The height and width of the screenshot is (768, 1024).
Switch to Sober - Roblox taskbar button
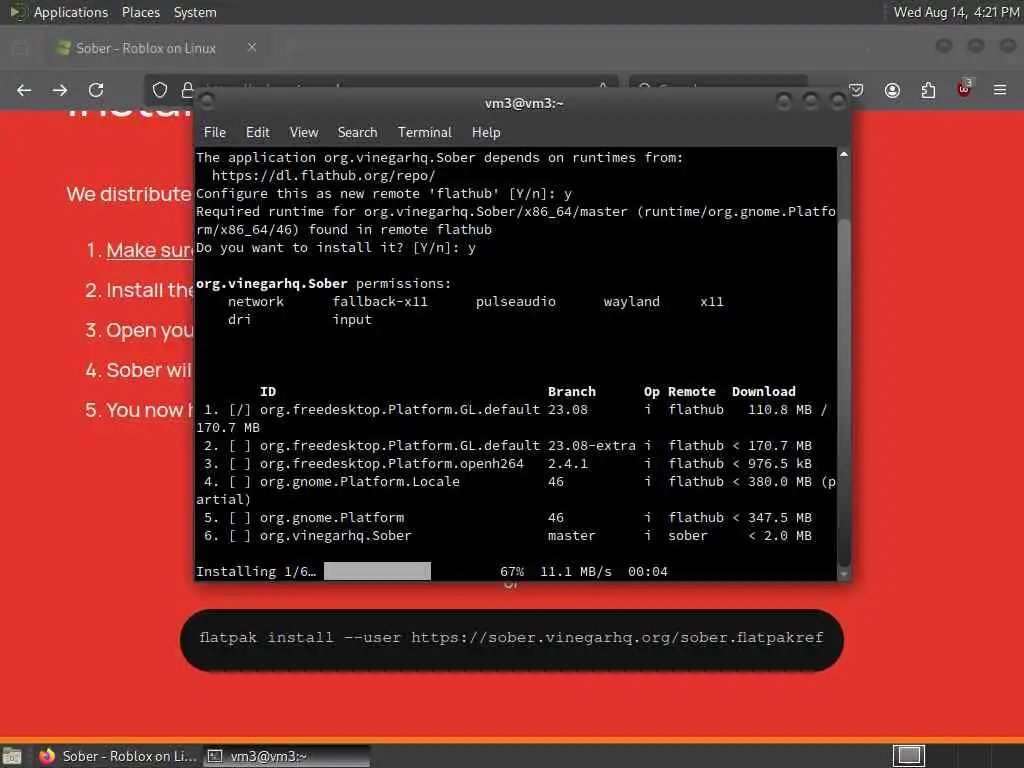point(117,756)
